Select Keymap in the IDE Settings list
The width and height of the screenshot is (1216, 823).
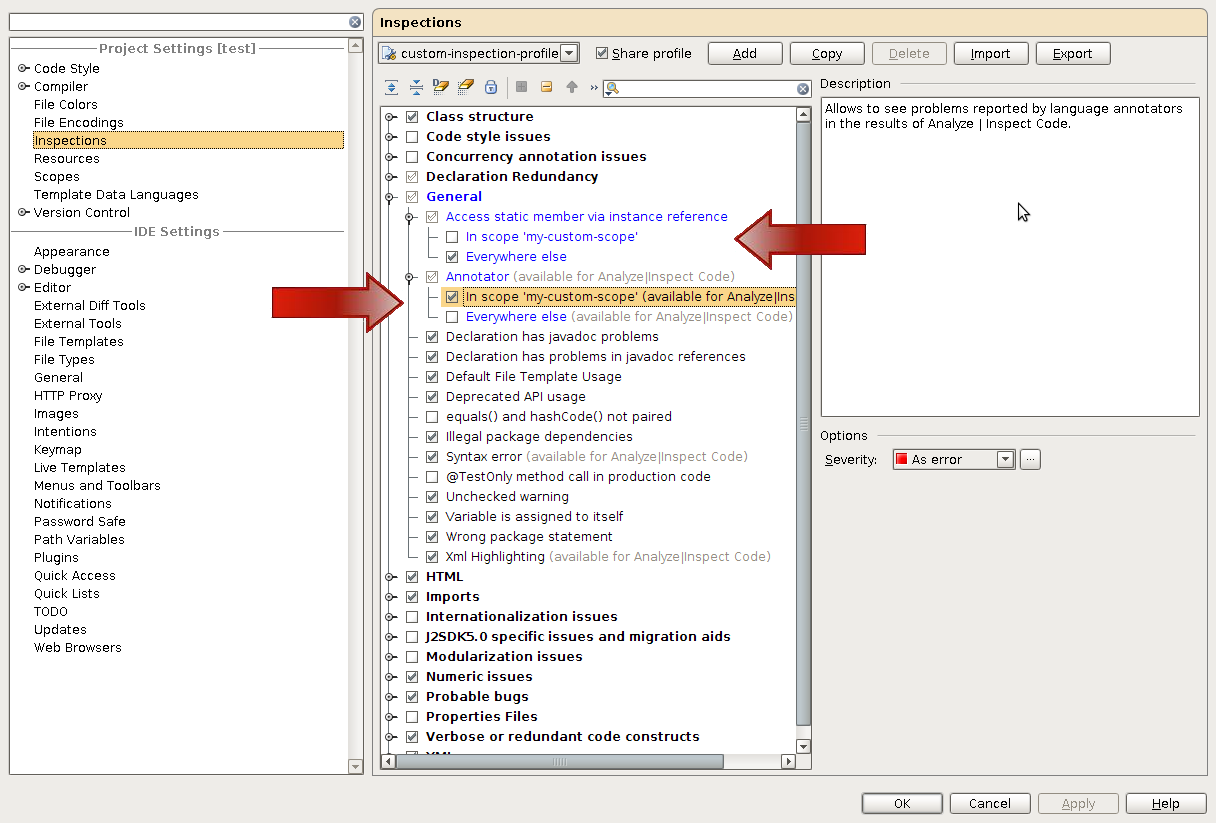57,449
